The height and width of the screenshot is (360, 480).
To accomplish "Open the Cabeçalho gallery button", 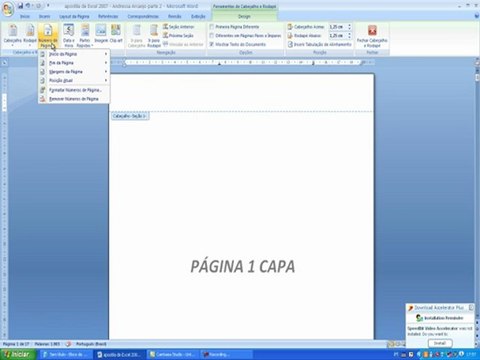I will 13,35.
